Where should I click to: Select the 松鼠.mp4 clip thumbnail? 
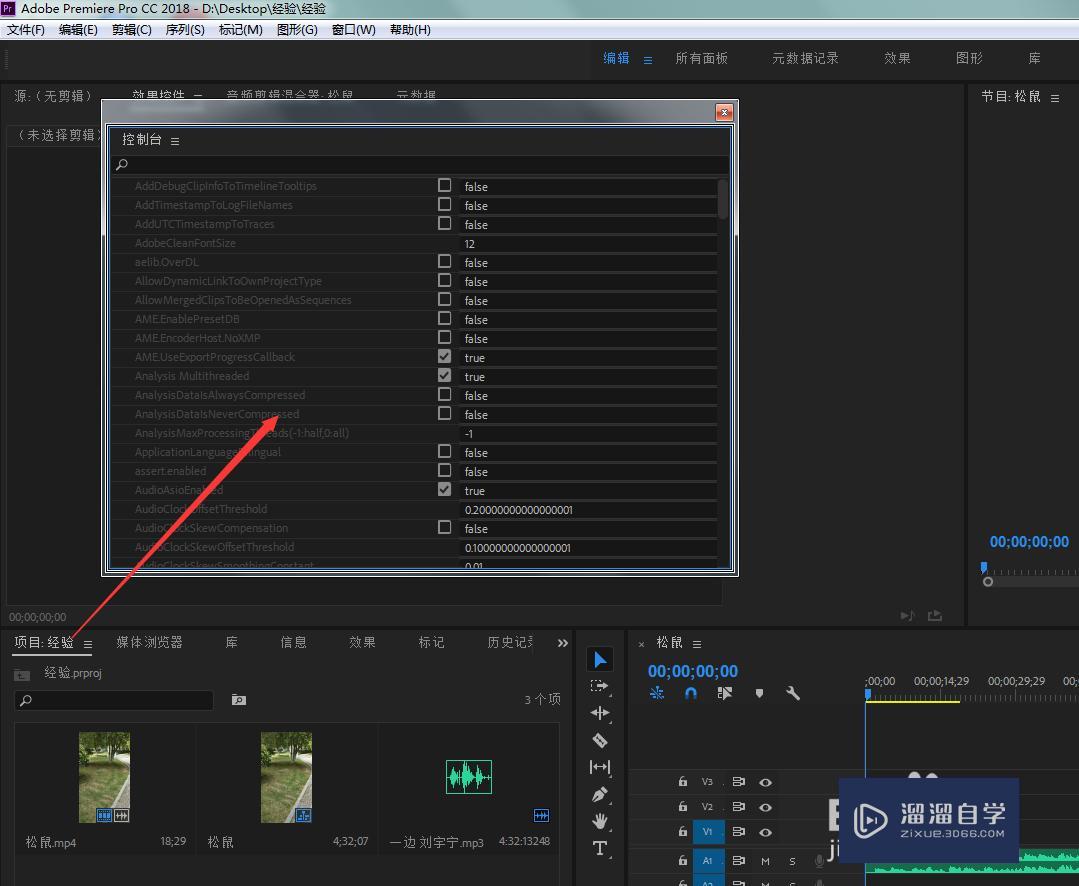pos(104,777)
